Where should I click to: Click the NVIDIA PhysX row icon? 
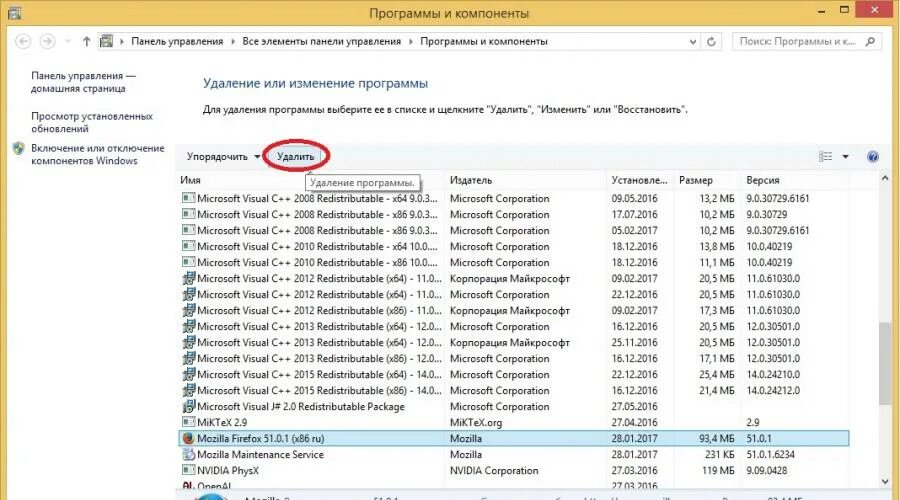188,470
